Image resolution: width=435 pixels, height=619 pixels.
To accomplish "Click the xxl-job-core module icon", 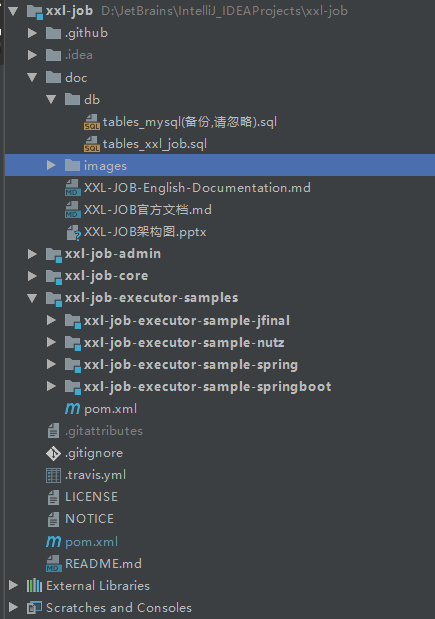I will 54,277.
